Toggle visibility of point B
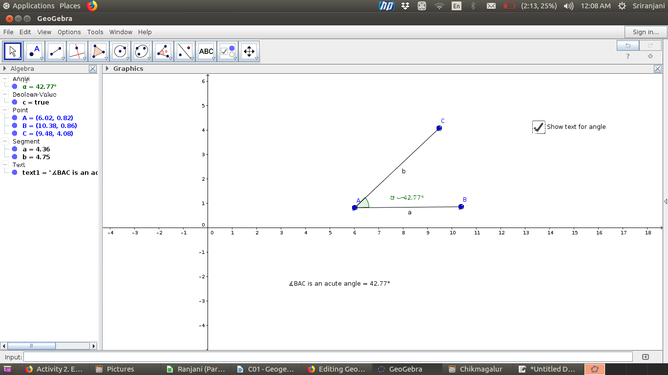This screenshot has width=668, height=375. pyautogui.click(x=14, y=126)
